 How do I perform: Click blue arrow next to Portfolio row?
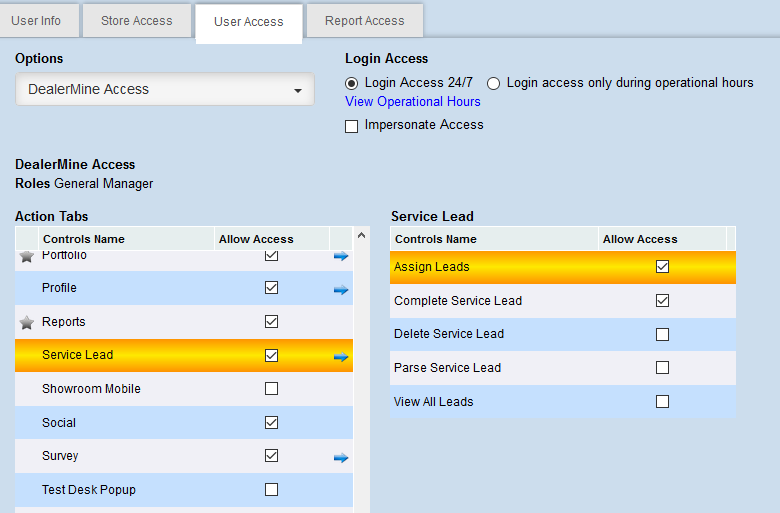[341, 257]
